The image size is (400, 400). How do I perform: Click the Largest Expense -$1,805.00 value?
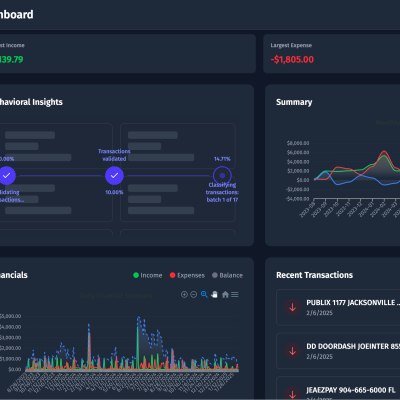(x=292, y=59)
